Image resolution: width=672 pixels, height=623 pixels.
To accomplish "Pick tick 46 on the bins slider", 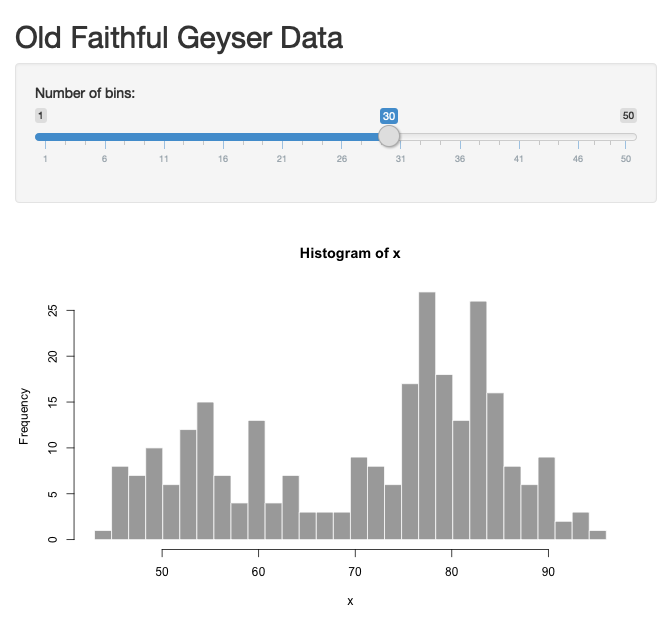I will coord(578,159).
